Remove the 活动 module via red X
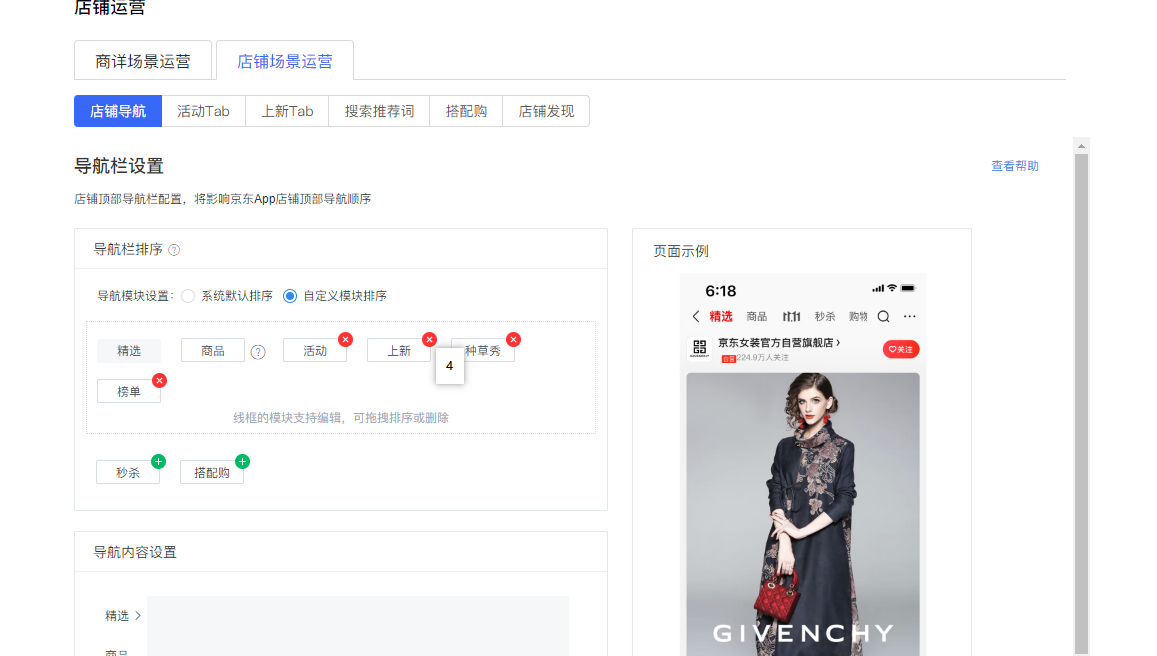The height and width of the screenshot is (656, 1157). tap(345, 340)
